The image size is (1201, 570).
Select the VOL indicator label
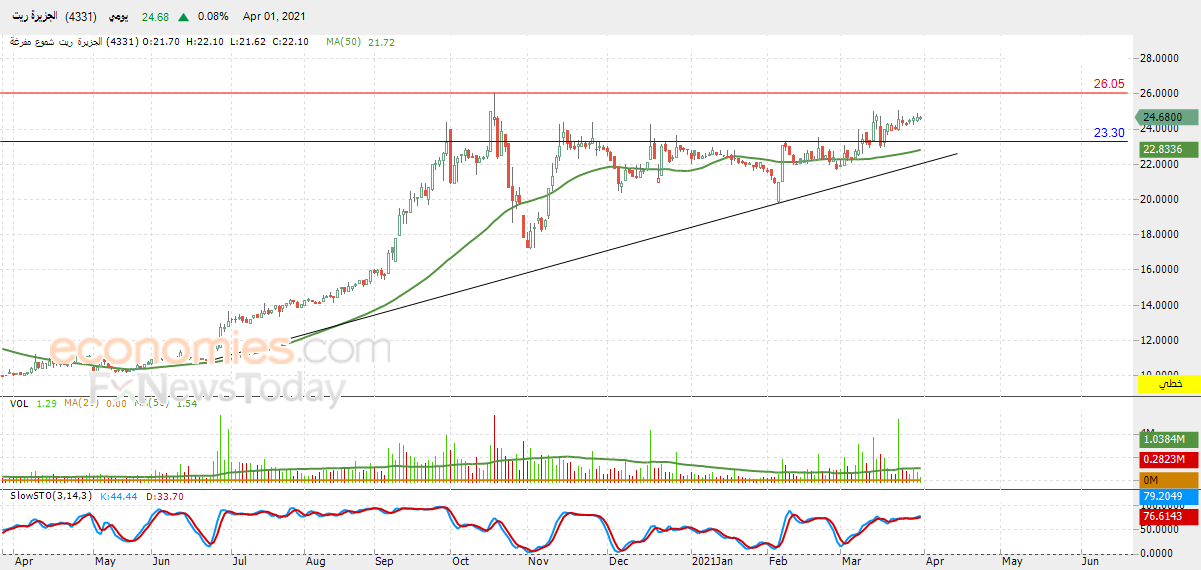[x=19, y=403]
